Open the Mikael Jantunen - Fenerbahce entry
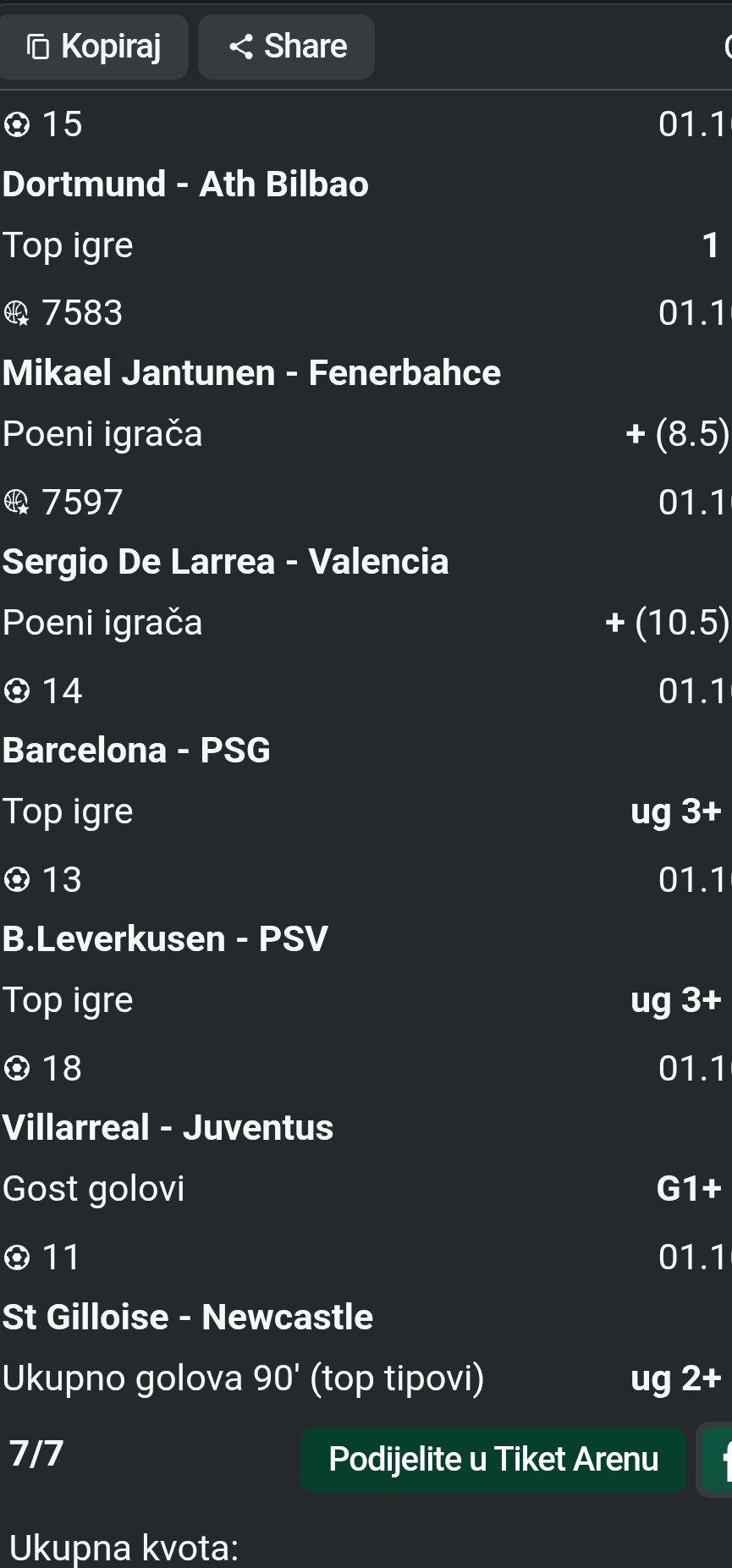This screenshot has height=1568, width=732. (251, 373)
